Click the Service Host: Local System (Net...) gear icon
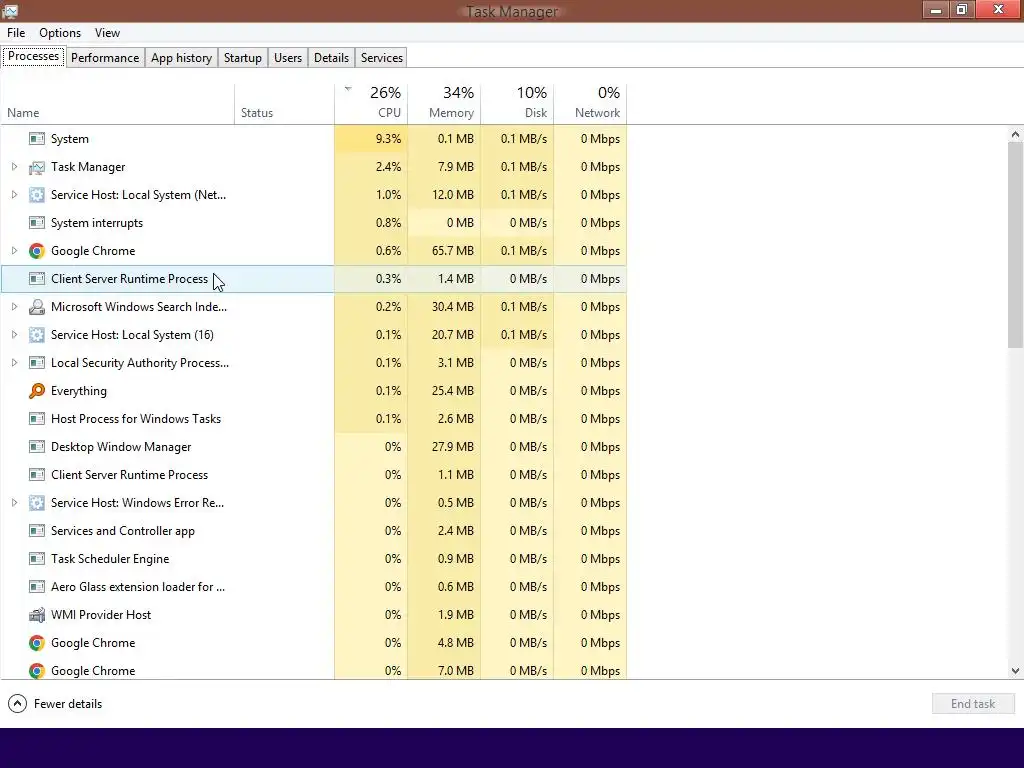Viewport: 1024px width, 768px height. [37, 195]
